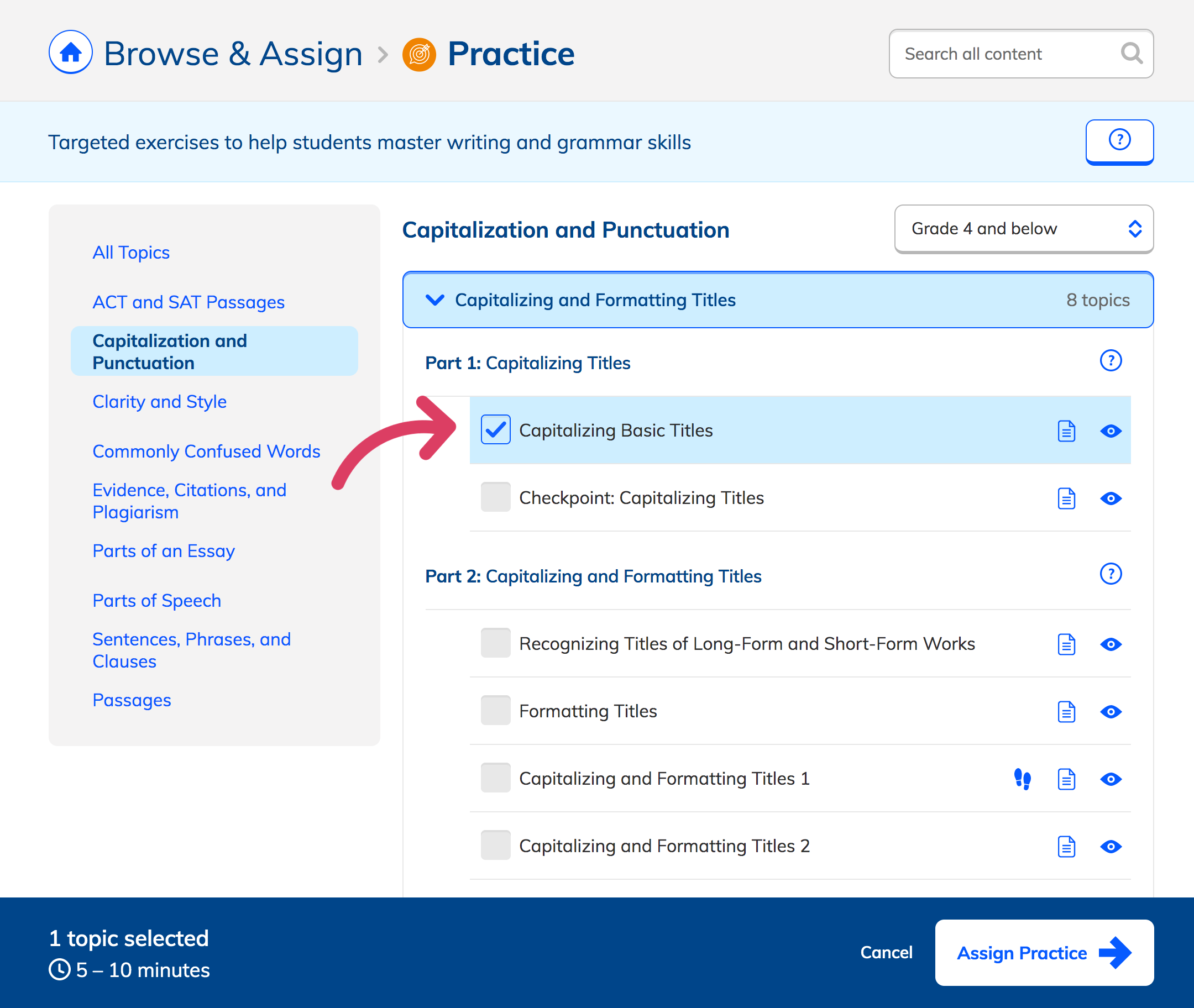Image resolution: width=1194 pixels, height=1008 pixels.
Task: Click the Browse & Assign breadcrumb link
Action: click(x=233, y=54)
